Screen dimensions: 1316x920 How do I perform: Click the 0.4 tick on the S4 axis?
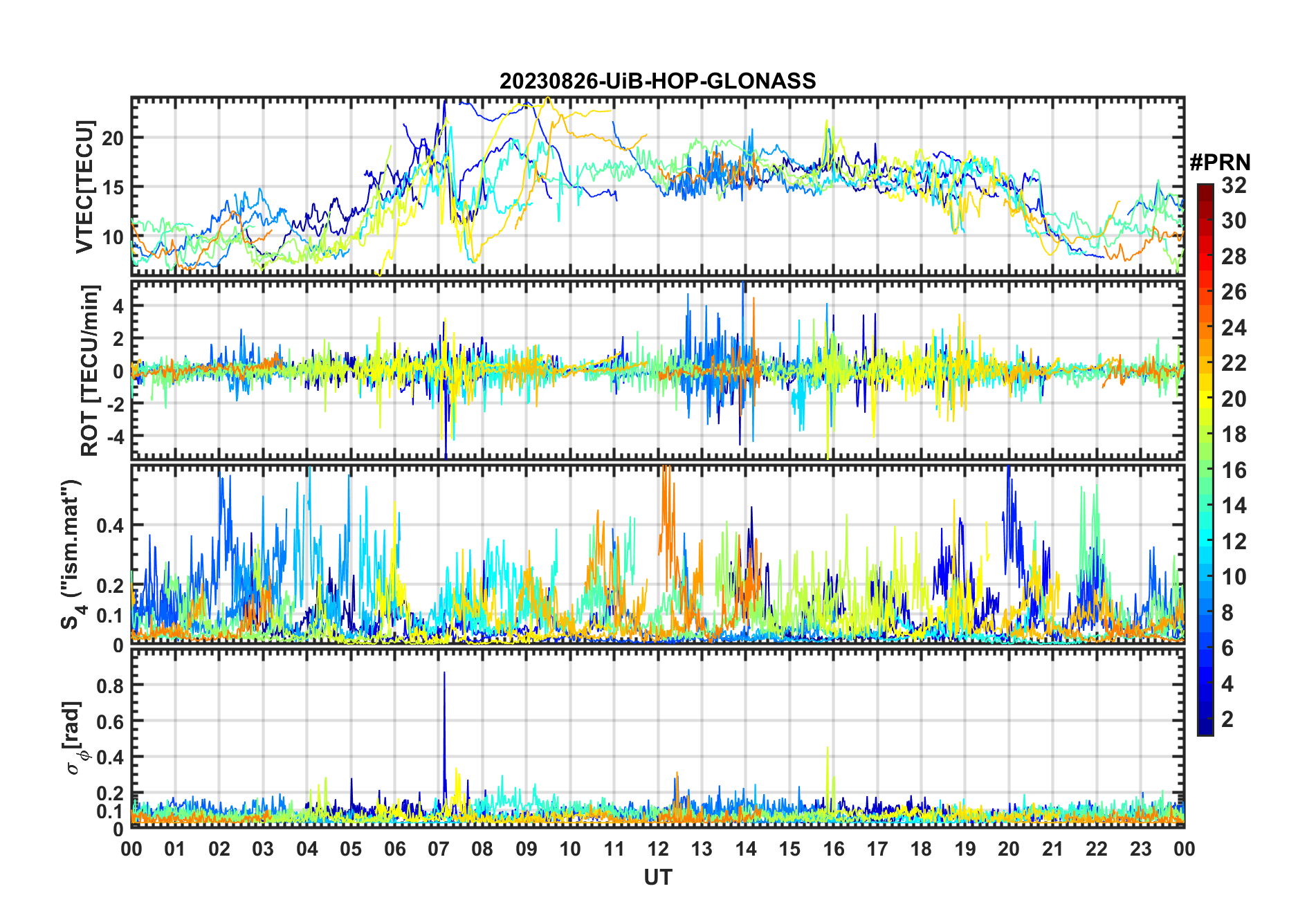click(110, 526)
